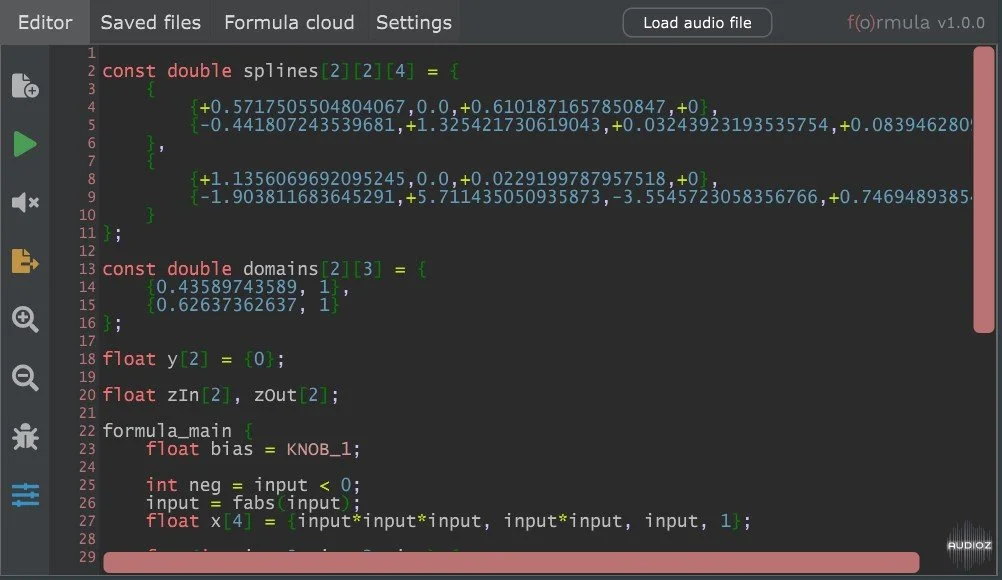Click the value '0.43589743589'
The height and width of the screenshot is (580, 1002).
(226, 286)
